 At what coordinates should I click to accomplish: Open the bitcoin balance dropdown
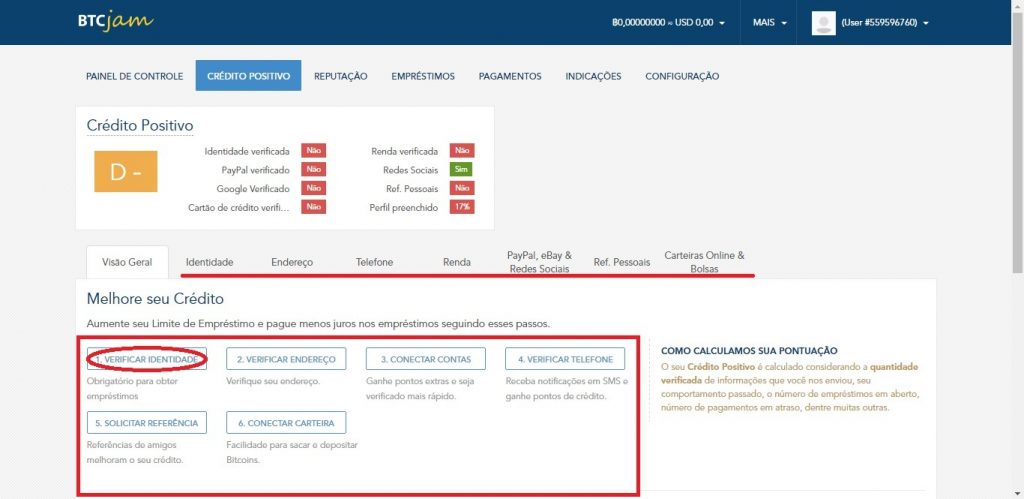(668, 22)
